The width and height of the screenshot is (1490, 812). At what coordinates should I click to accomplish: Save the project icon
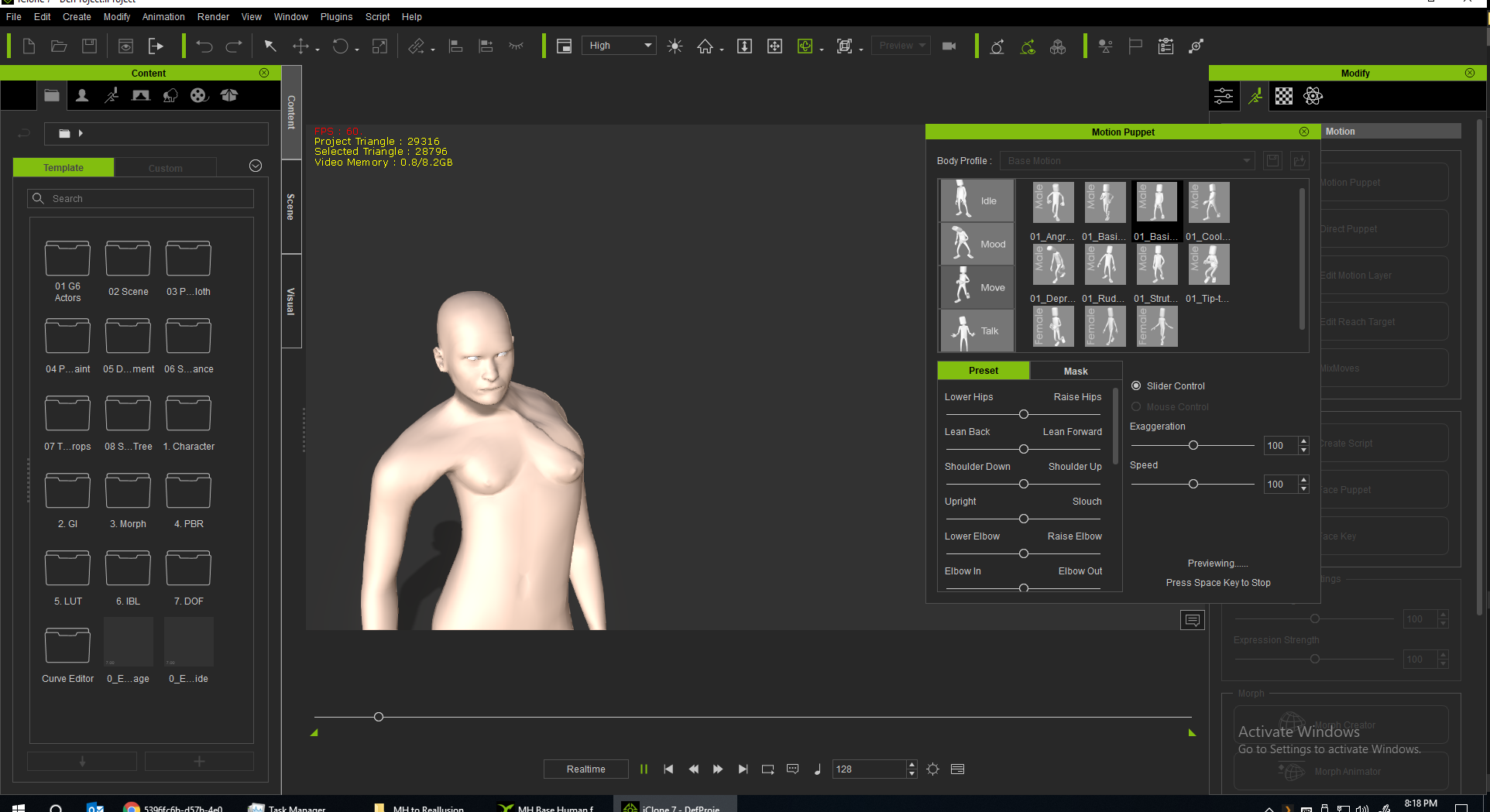point(89,46)
